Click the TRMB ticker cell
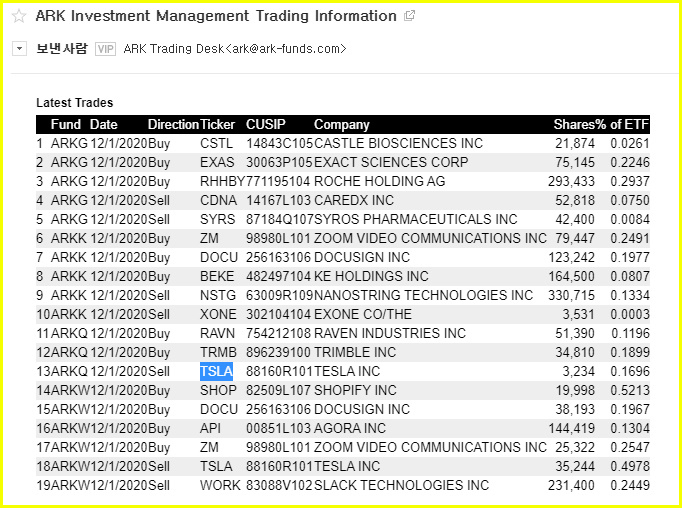The width and height of the screenshot is (682, 508). pyautogui.click(x=218, y=352)
